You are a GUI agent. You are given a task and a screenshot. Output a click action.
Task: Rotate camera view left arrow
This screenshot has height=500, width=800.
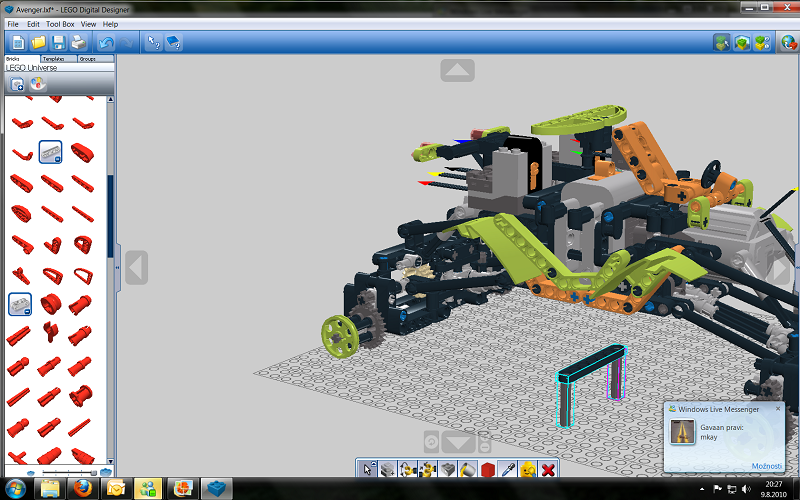(x=136, y=267)
